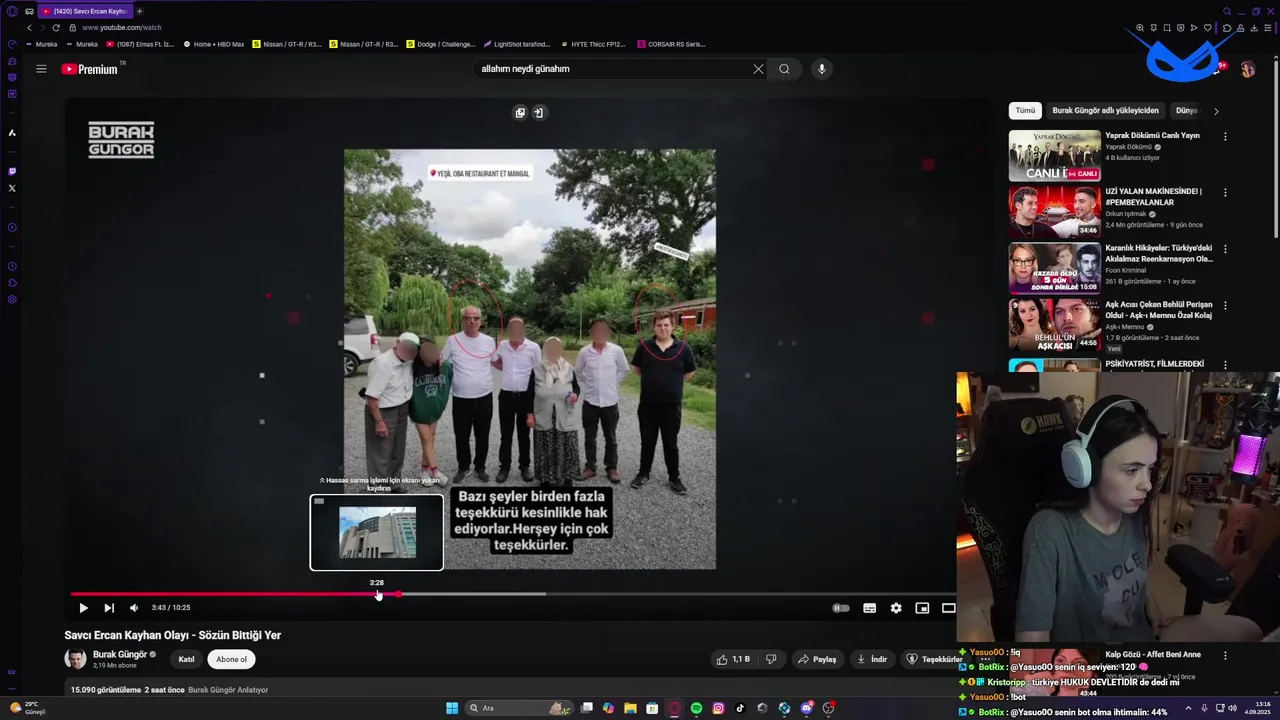The image size is (1280, 720).
Task: Skip to next video
Action: pyautogui.click(x=109, y=608)
